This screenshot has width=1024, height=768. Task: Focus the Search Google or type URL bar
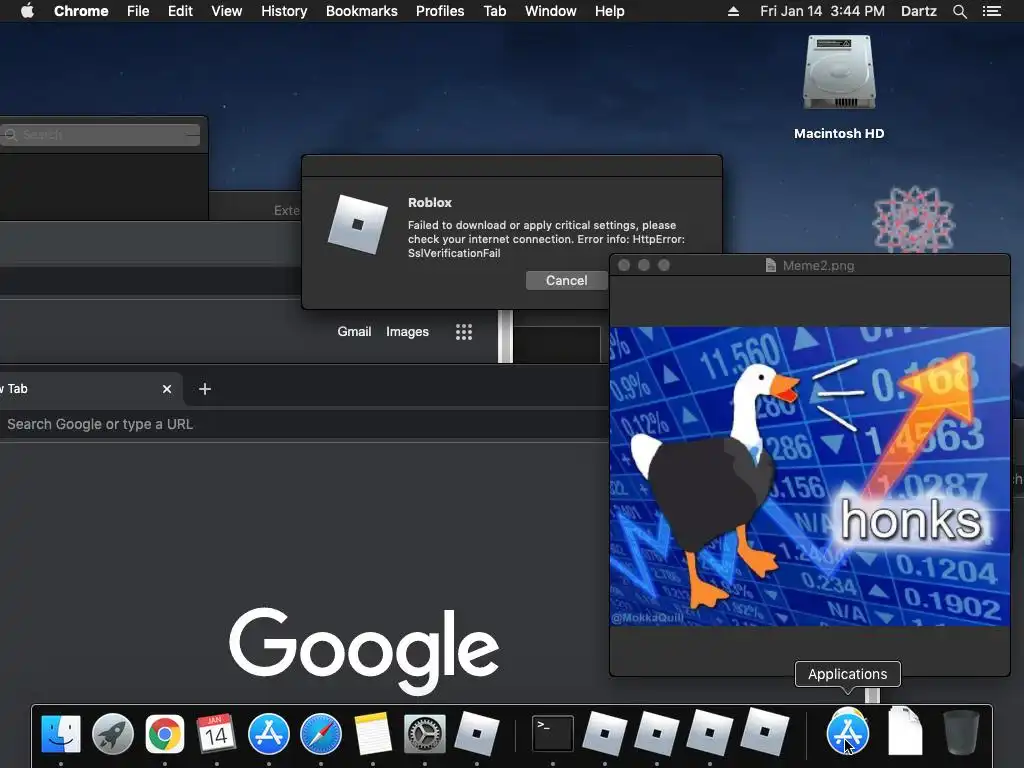point(304,424)
